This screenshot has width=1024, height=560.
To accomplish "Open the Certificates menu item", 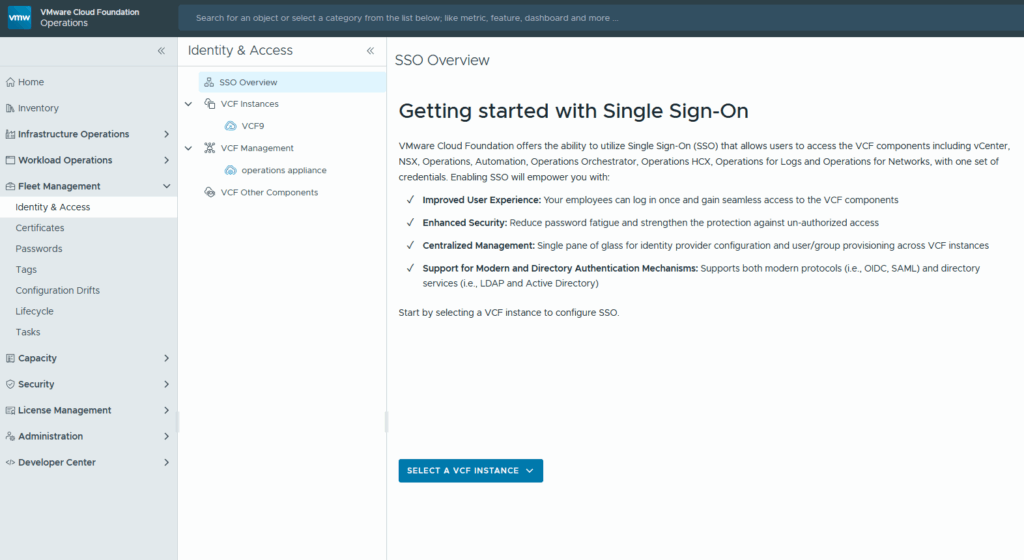I will click(40, 228).
